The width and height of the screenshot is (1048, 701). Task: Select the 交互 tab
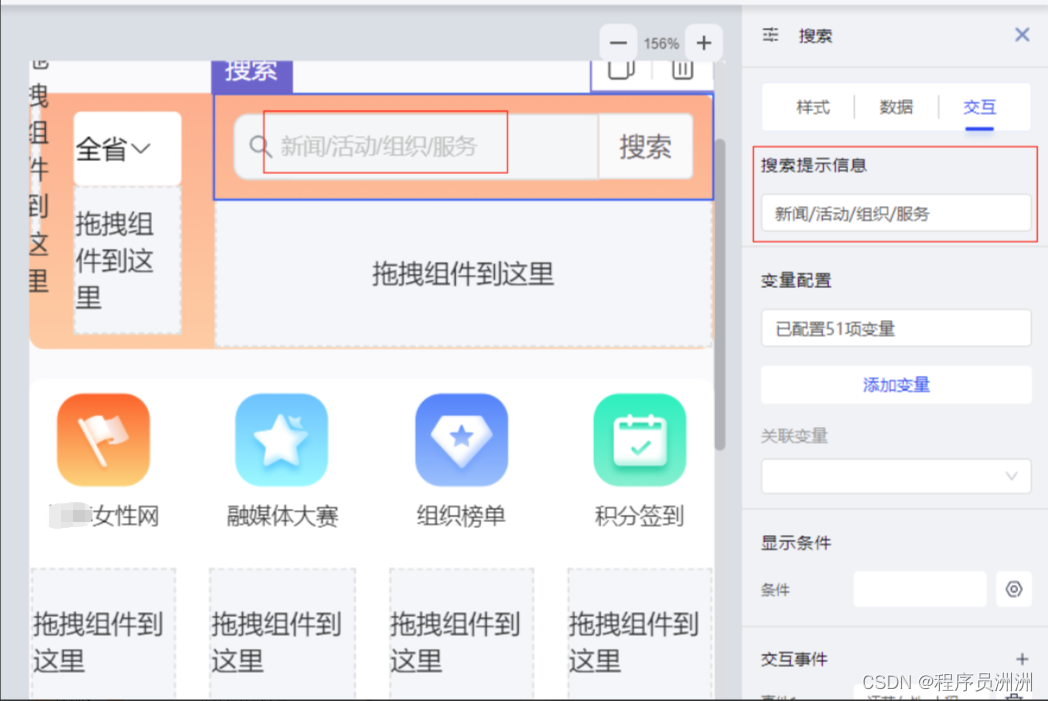(x=979, y=107)
